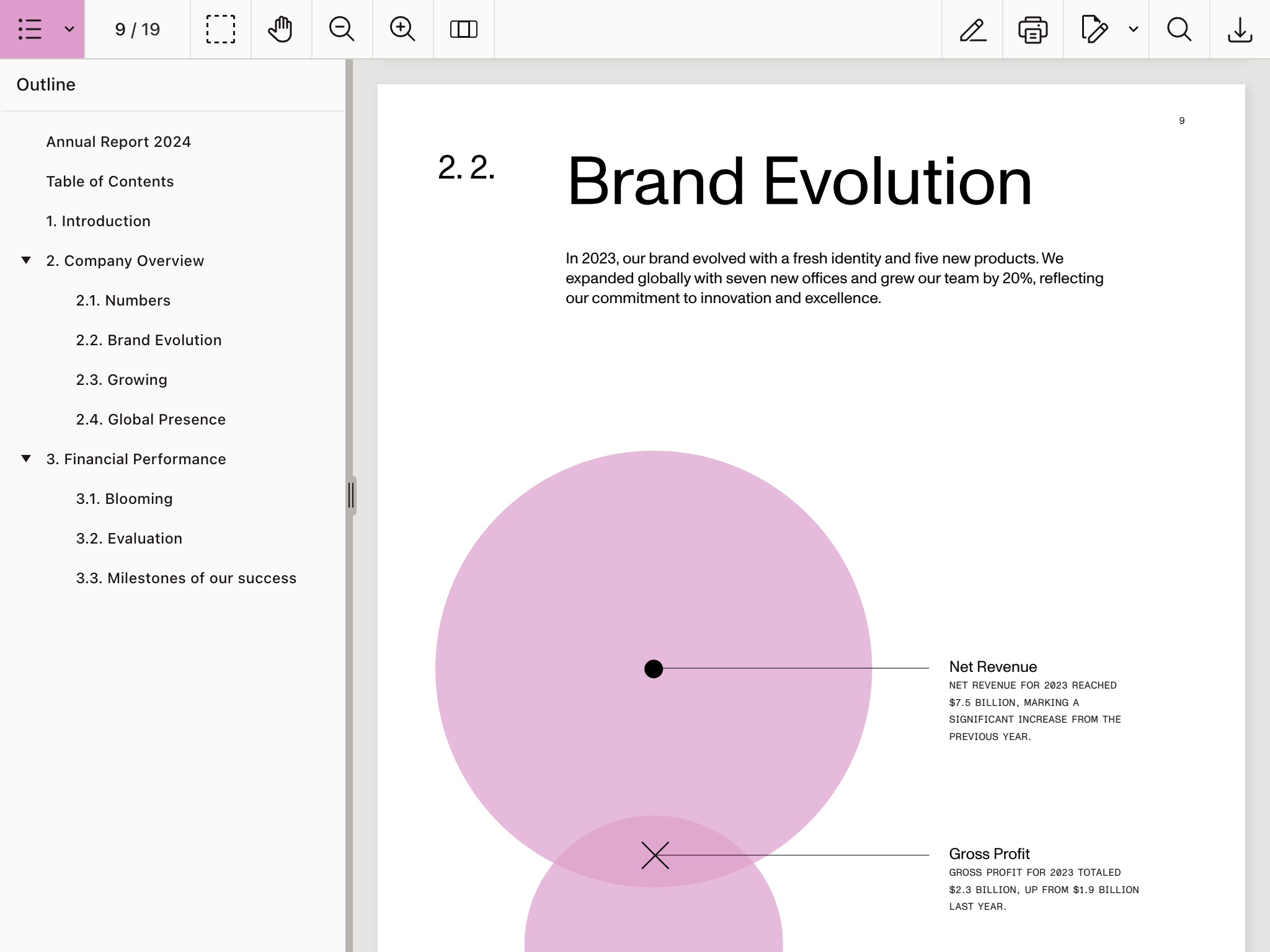This screenshot has width=1270, height=952.
Task: Collapse the Company Overview section
Action: [x=26, y=260]
